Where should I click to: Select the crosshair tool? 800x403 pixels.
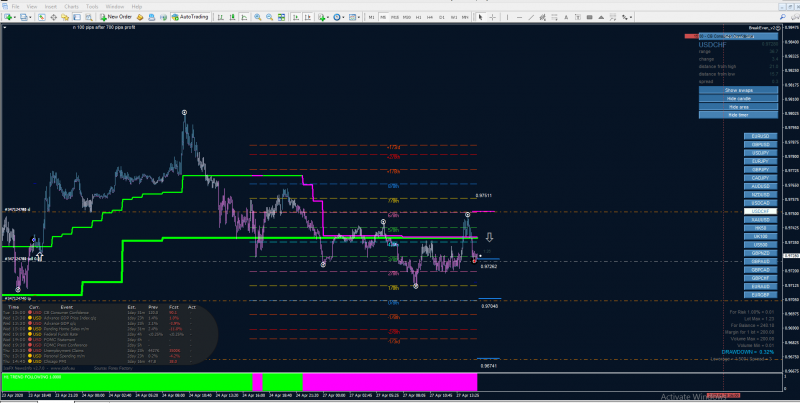click(x=492, y=17)
